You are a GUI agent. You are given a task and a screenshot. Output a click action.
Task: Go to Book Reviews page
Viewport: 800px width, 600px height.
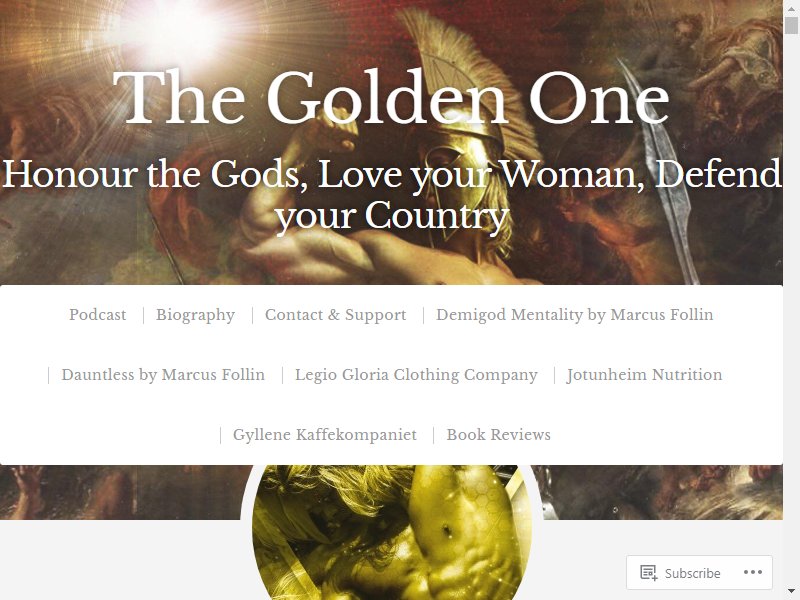coord(498,435)
